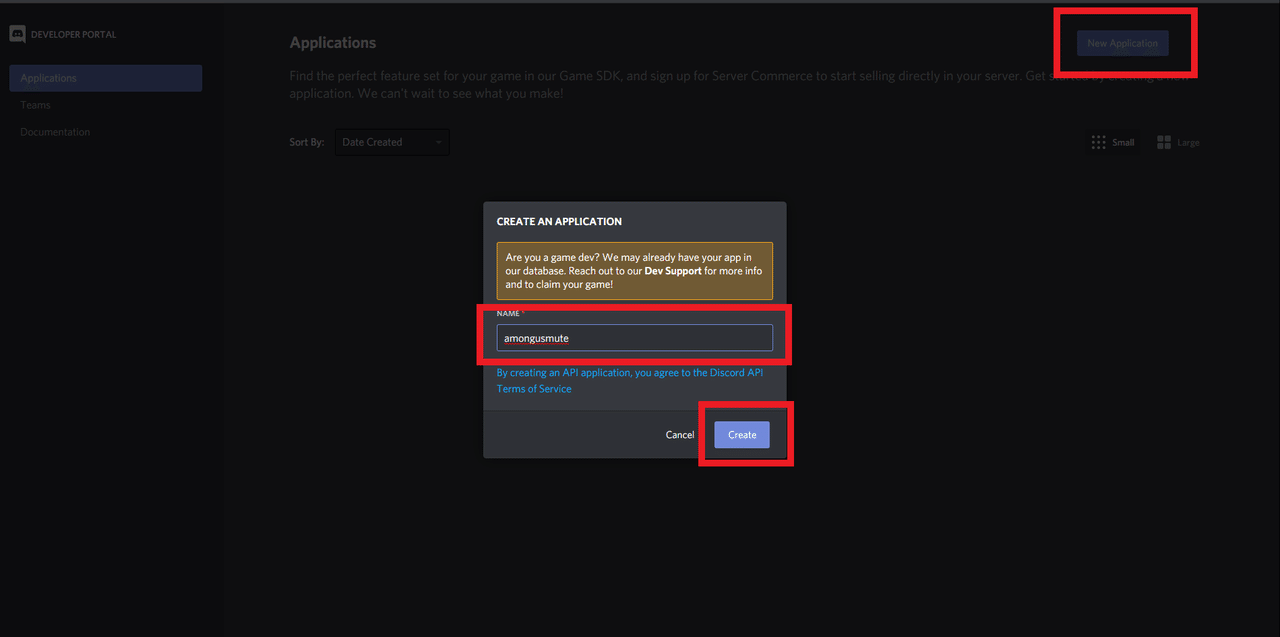Open Documentation in the sidebar
This screenshot has width=1280, height=637.
coord(55,132)
